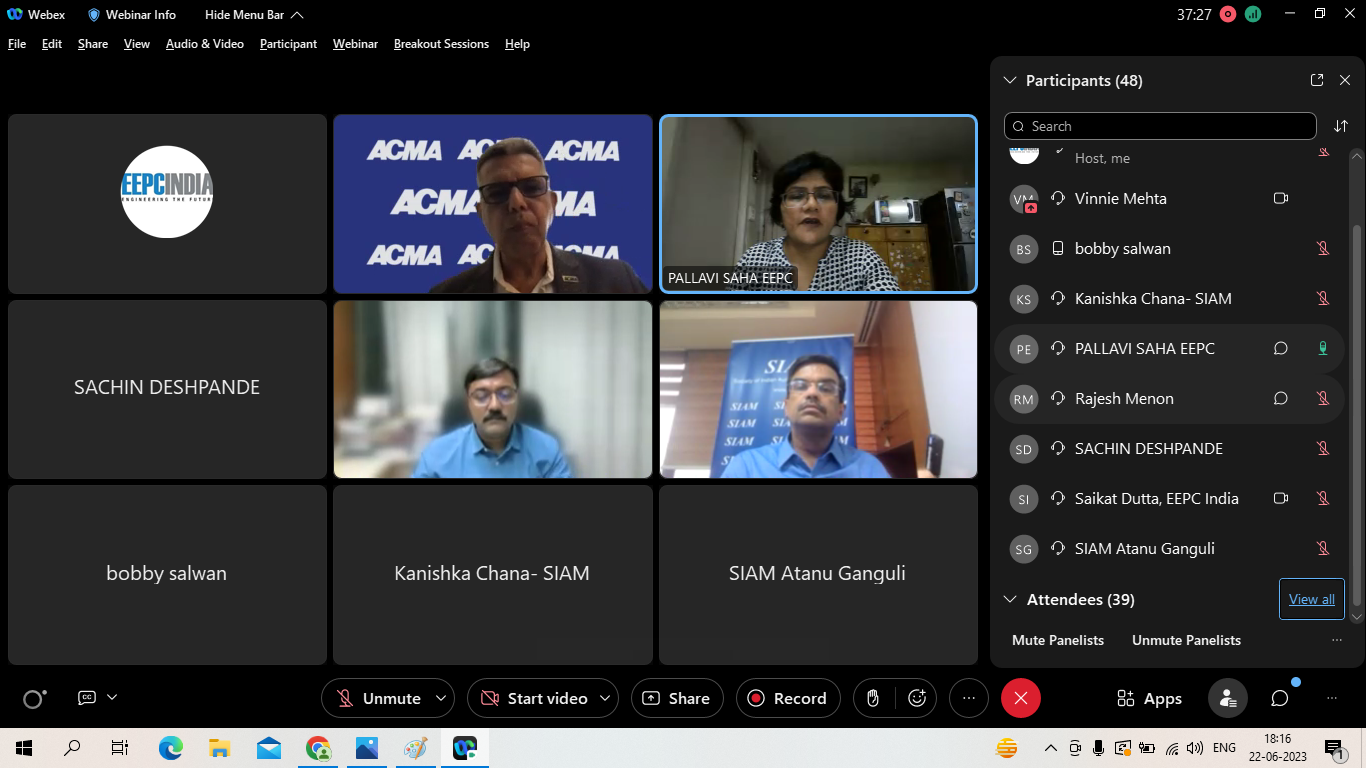
Task: Open the Edit menu
Action: coord(52,44)
